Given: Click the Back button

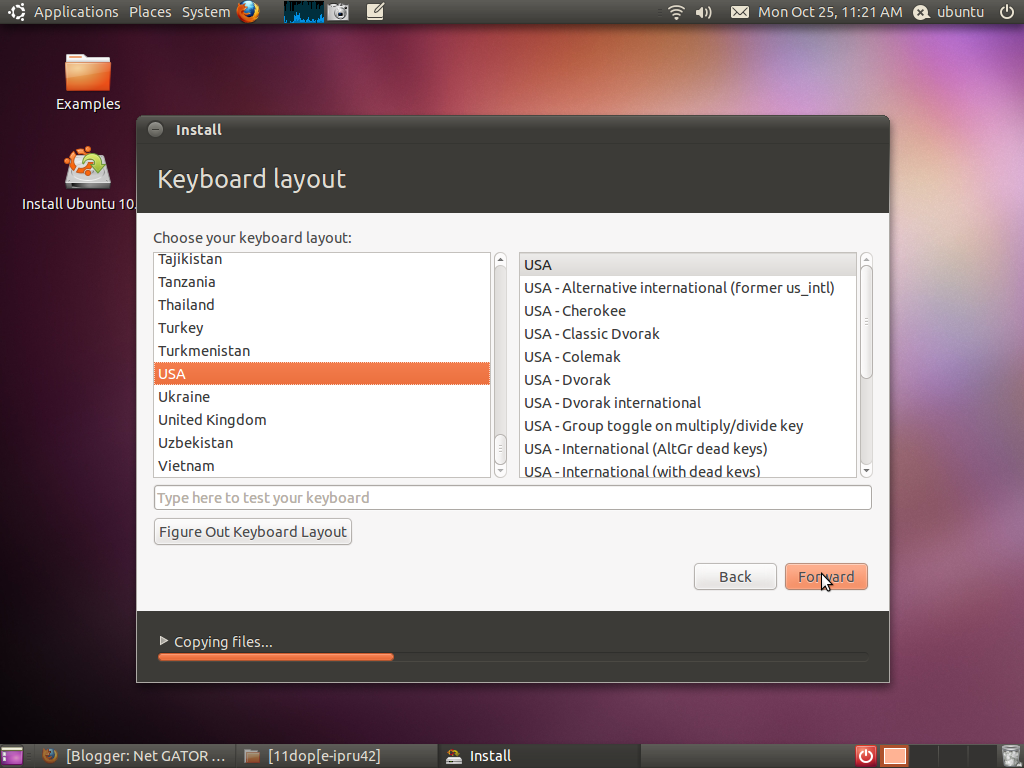Looking at the screenshot, I should [x=735, y=576].
